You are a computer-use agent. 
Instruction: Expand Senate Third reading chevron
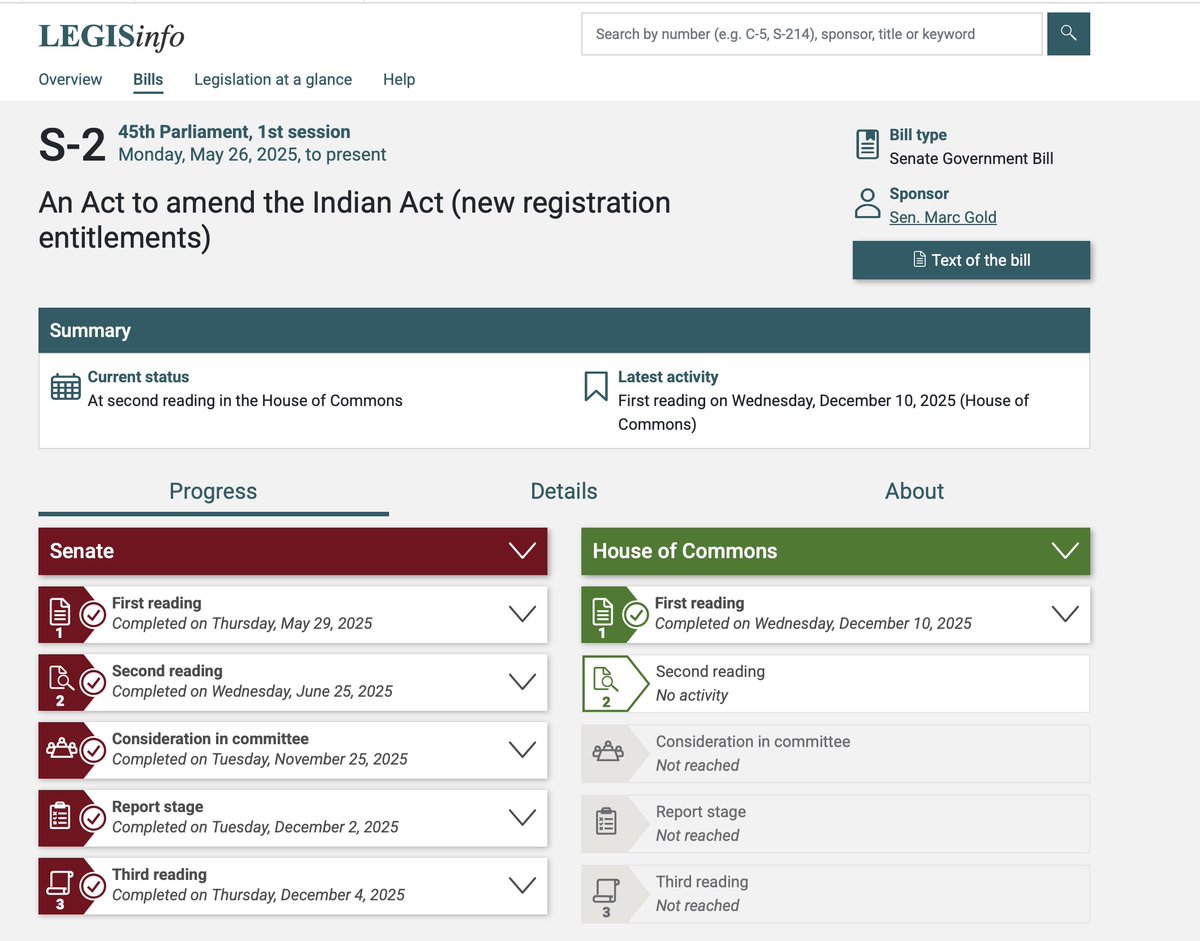[x=522, y=886]
